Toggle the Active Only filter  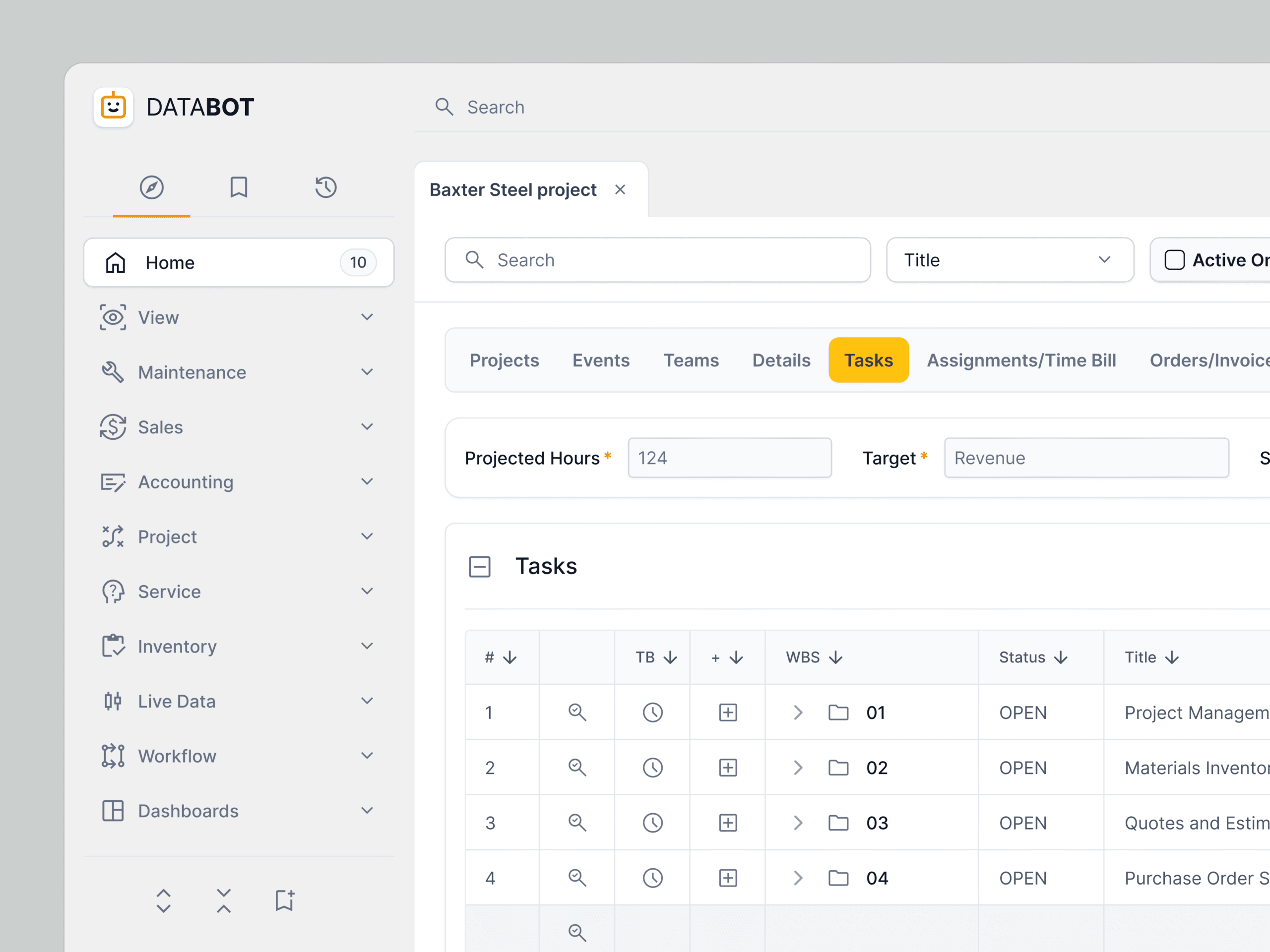(x=1174, y=260)
